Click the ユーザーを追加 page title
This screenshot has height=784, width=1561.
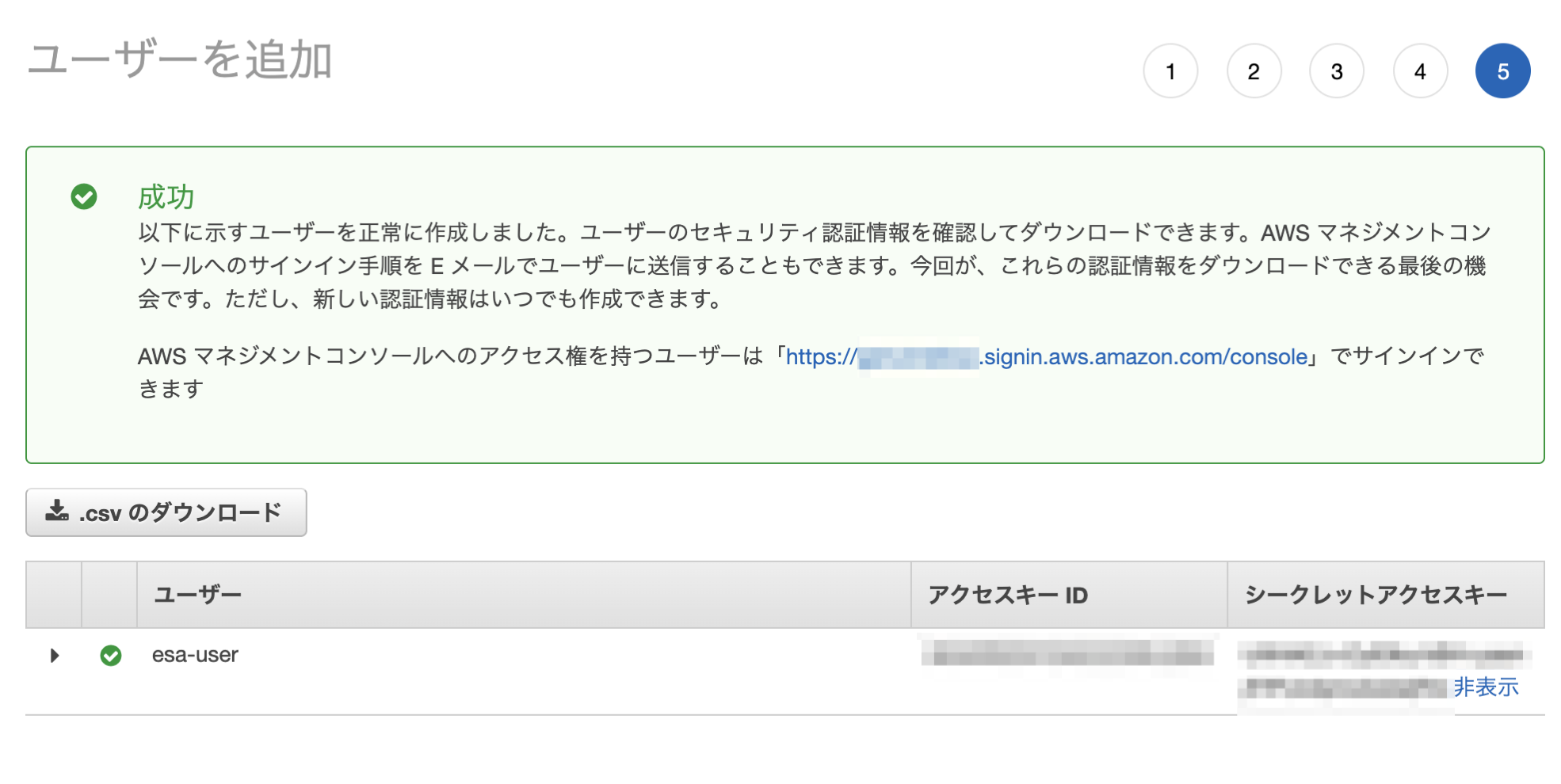point(180,59)
